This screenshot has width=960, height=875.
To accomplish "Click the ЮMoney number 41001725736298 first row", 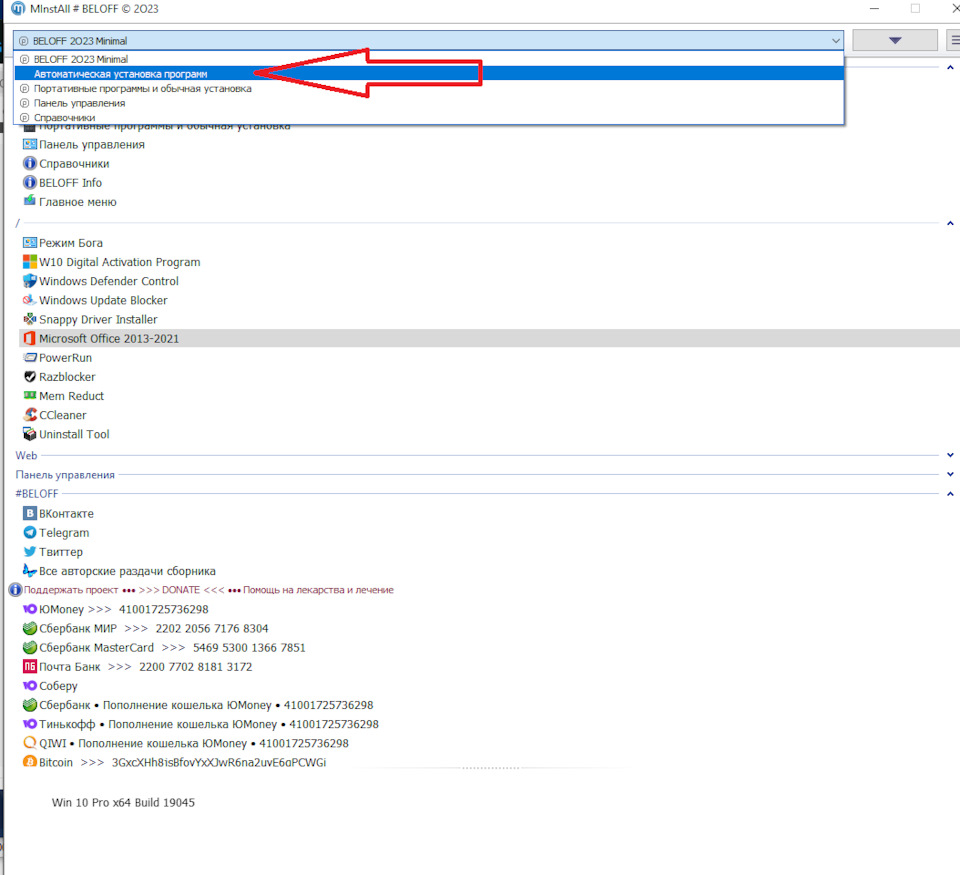I will (x=163, y=609).
